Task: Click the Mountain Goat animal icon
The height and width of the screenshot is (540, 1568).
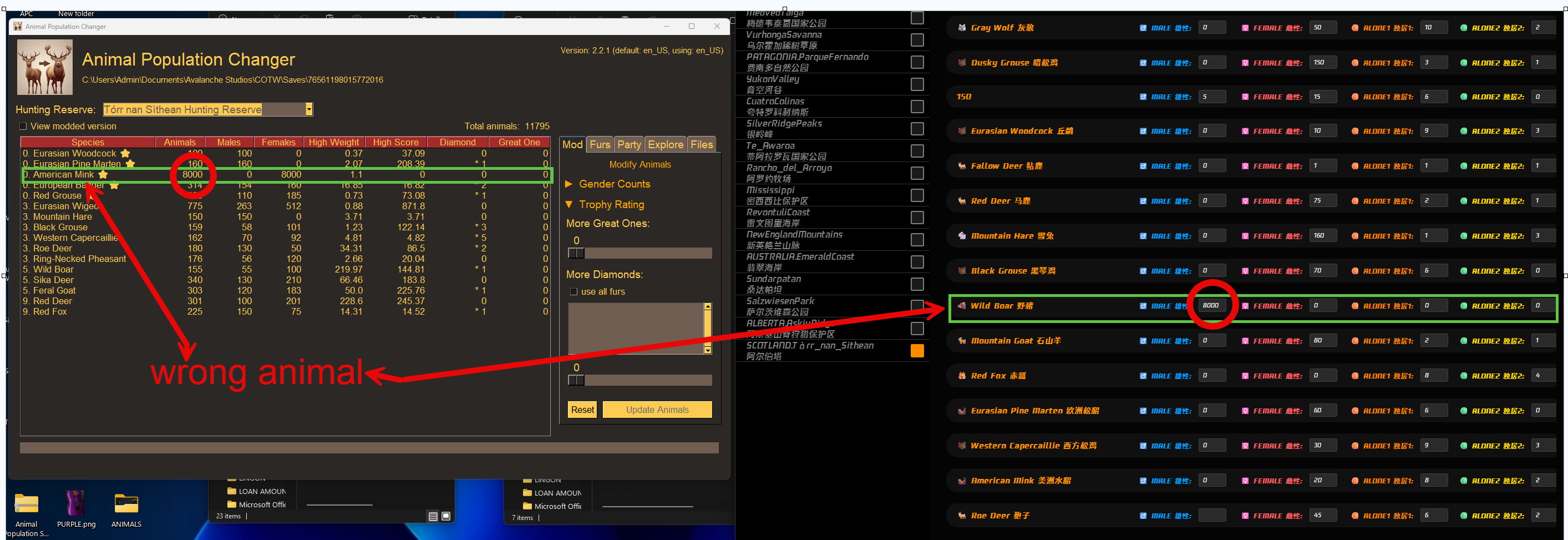Action: (x=962, y=341)
